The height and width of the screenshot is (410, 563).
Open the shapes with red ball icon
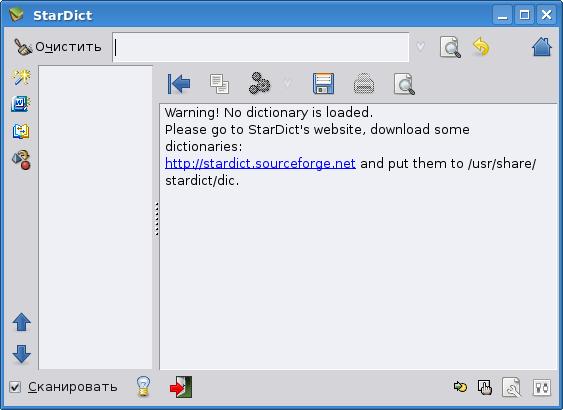tap(21, 160)
